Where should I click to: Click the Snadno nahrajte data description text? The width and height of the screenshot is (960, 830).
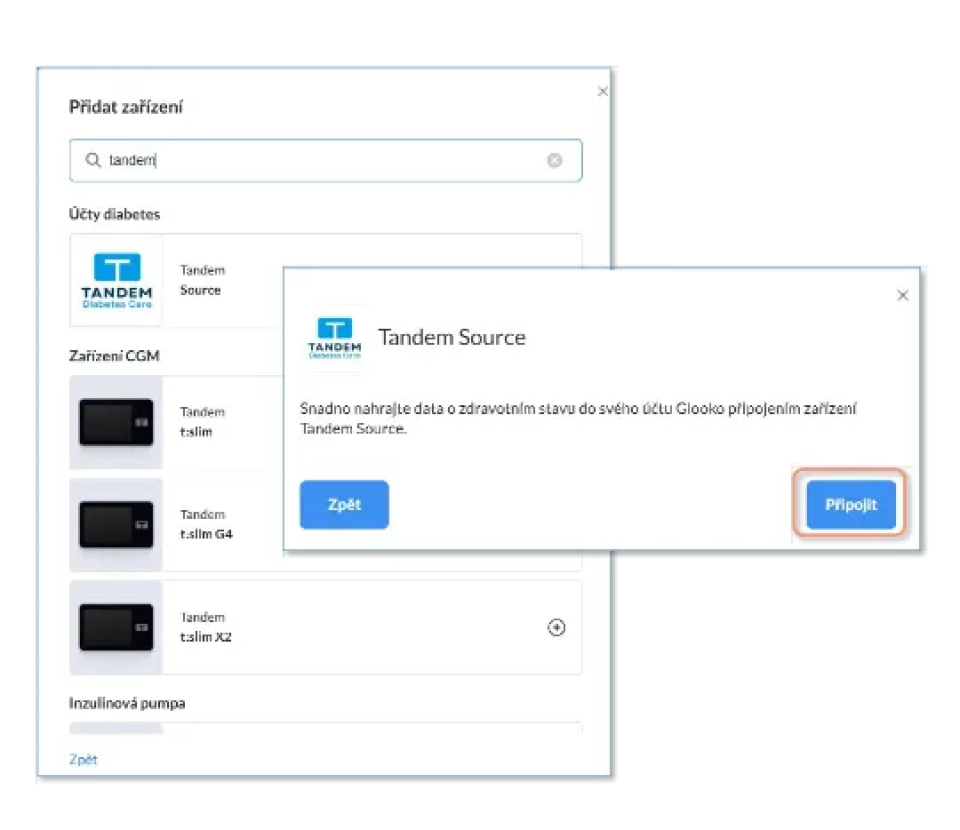[578, 418]
